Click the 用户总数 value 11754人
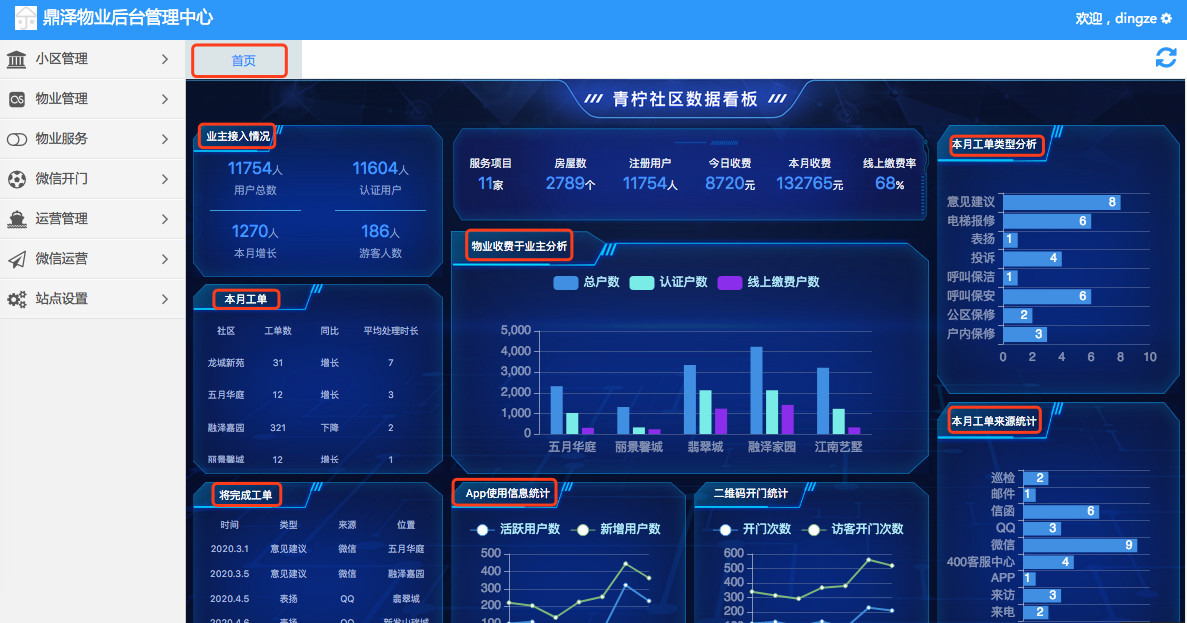Viewport: 1187px width, 623px height. click(x=255, y=169)
